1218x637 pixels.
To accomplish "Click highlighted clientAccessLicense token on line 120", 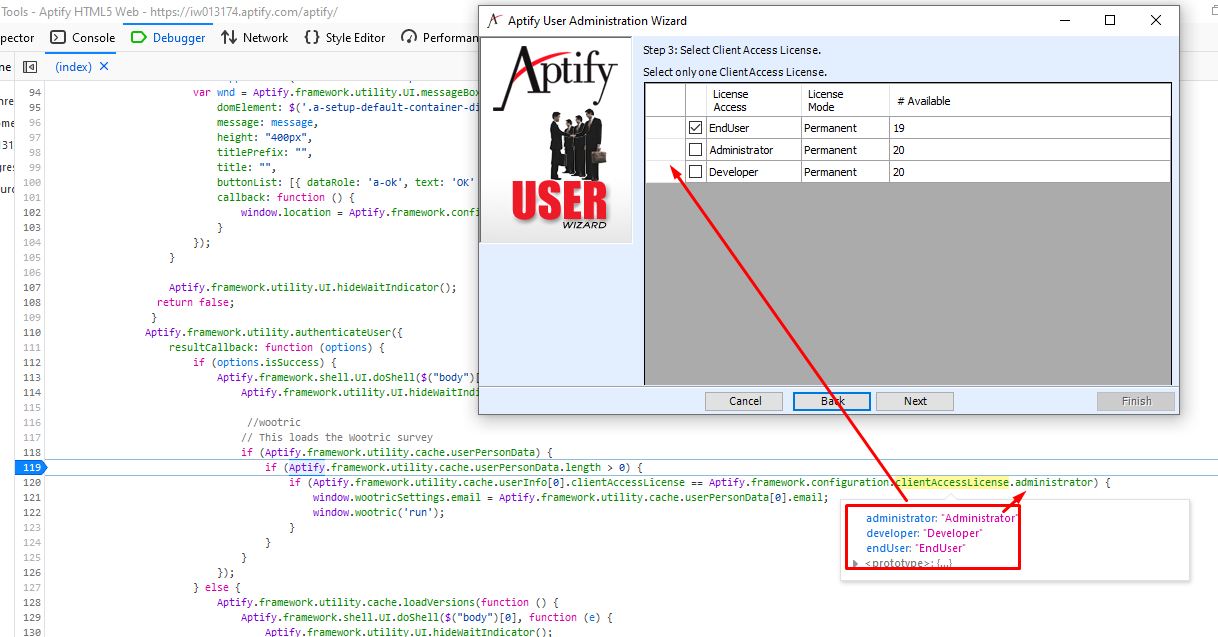I will [x=952, y=482].
